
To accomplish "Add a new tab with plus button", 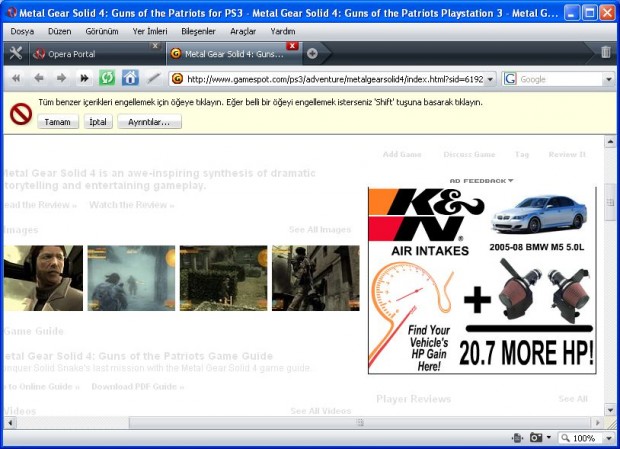I will click(x=312, y=53).
